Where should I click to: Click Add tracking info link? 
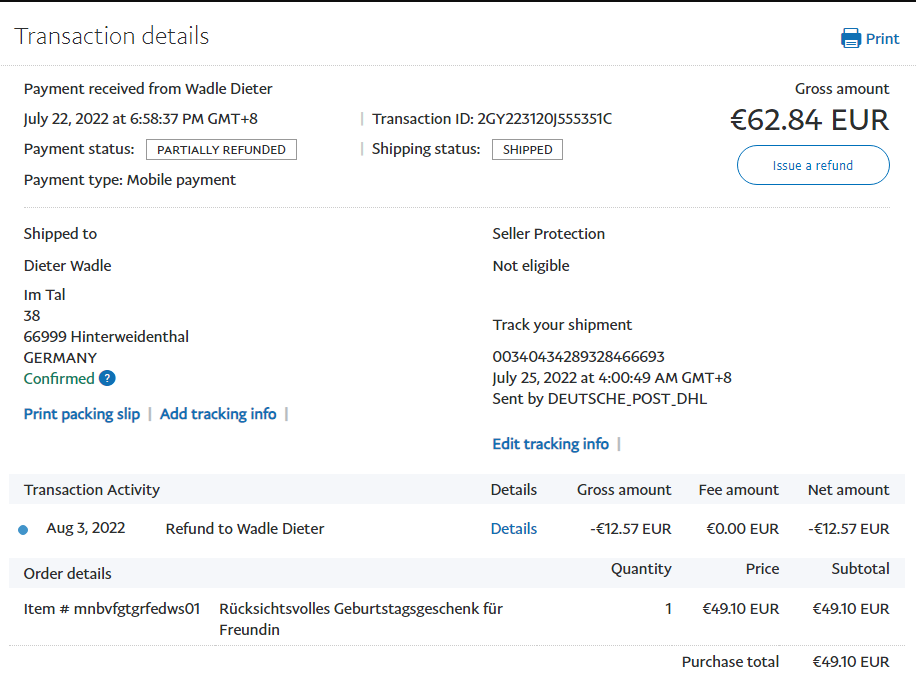point(218,414)
